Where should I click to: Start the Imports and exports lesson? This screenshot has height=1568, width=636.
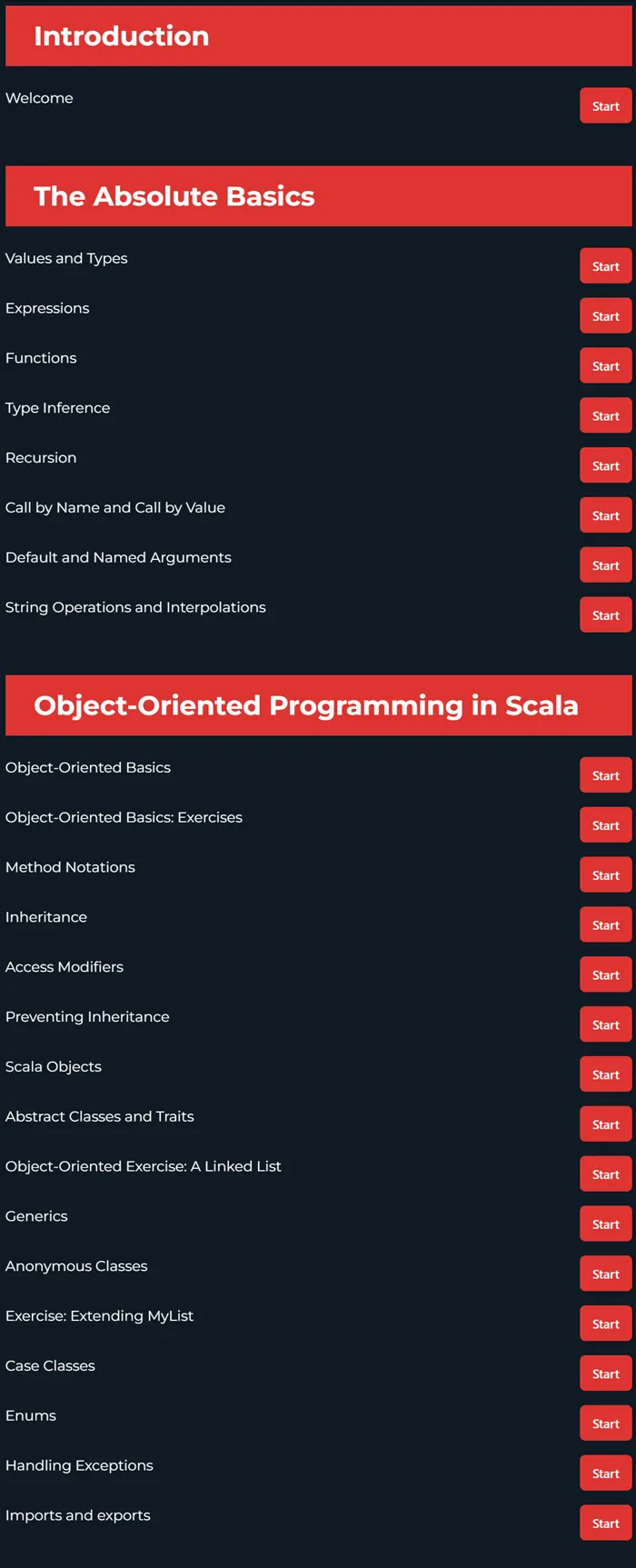coord(605,1525)
